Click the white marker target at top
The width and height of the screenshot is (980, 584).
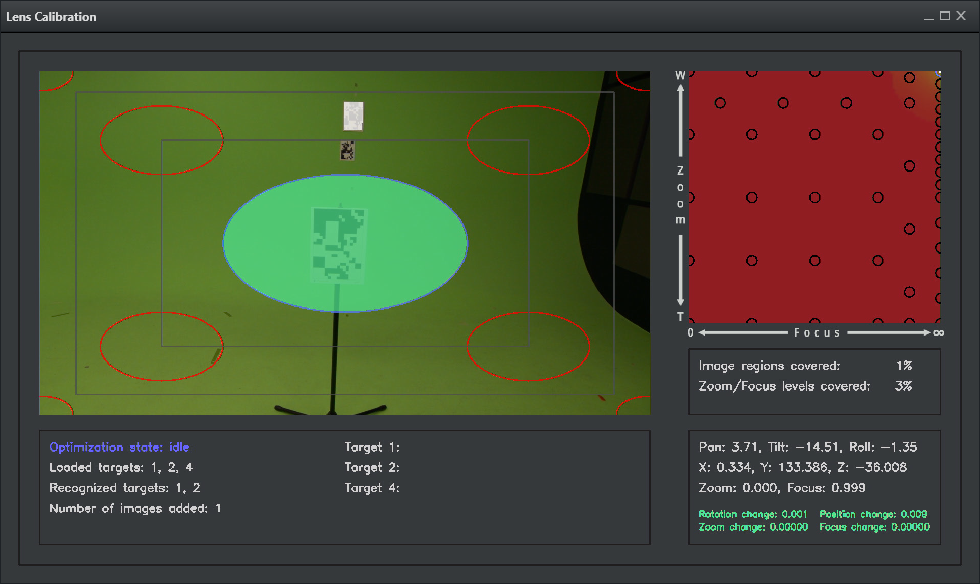(353, 116)
